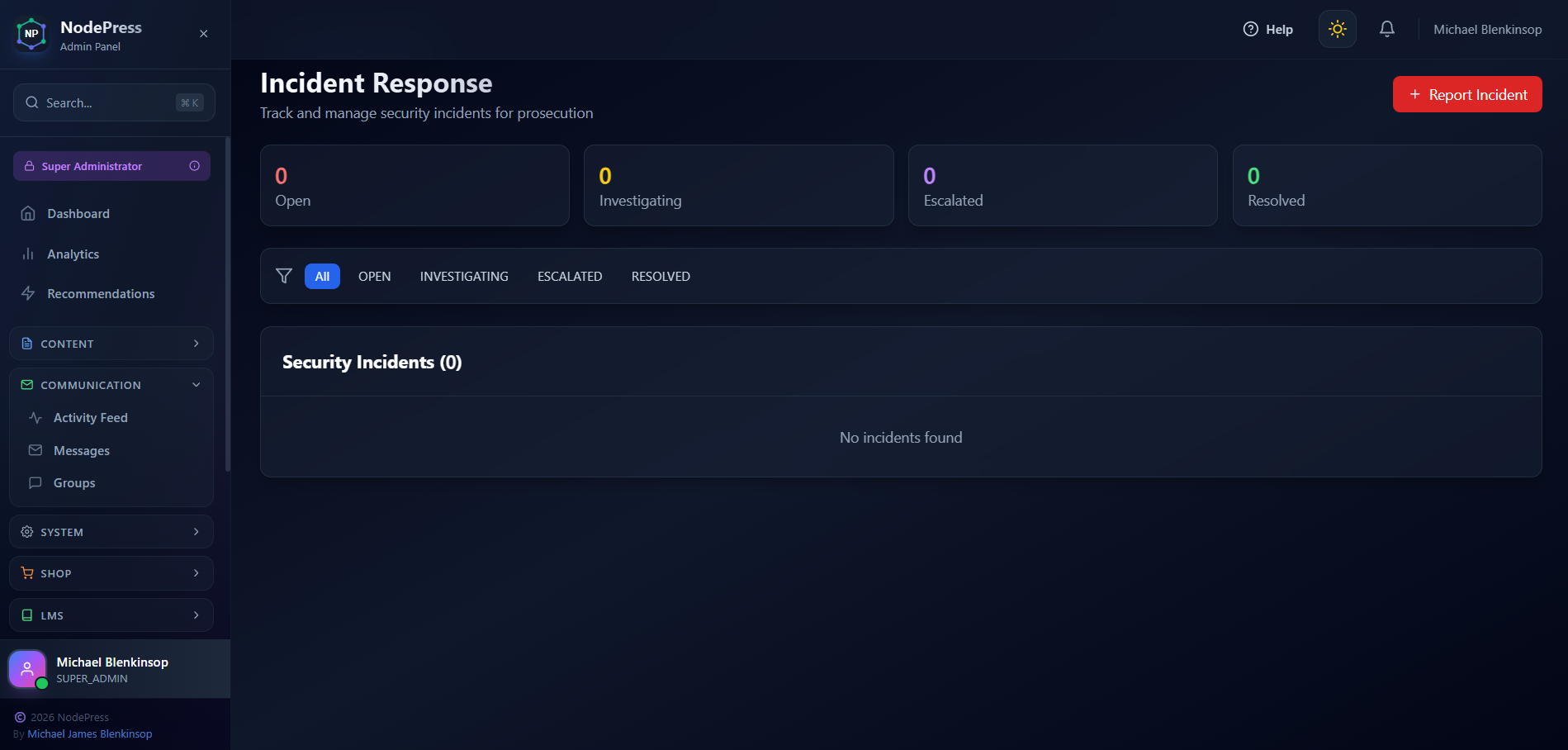The image size is (1568, 750).
Task: Filter incidents by INVESTIGATING status
Action: click(x=463, y=277)
